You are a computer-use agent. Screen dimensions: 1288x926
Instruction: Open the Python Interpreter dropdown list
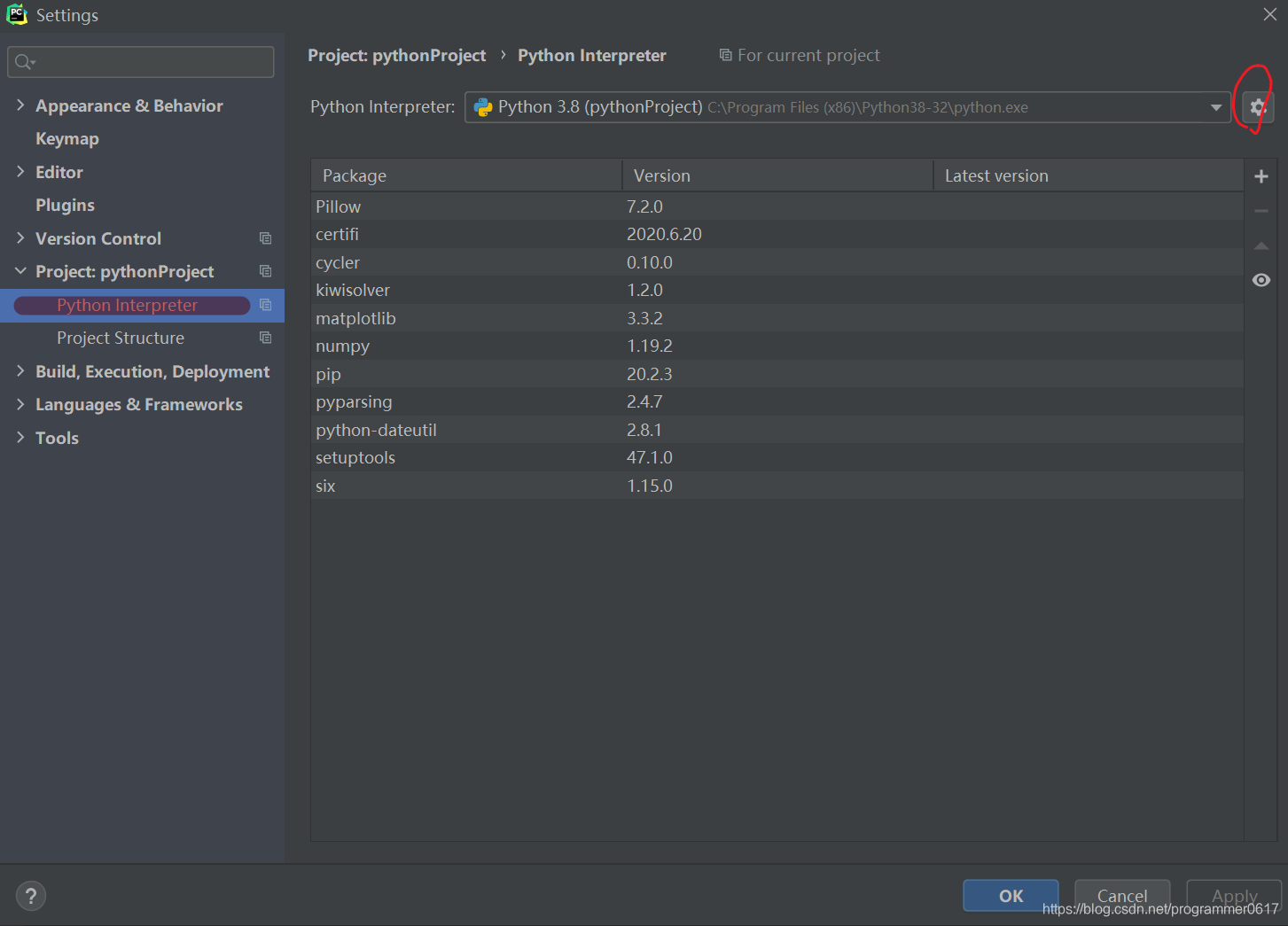pyautogui.click(x=1215, y=106)
